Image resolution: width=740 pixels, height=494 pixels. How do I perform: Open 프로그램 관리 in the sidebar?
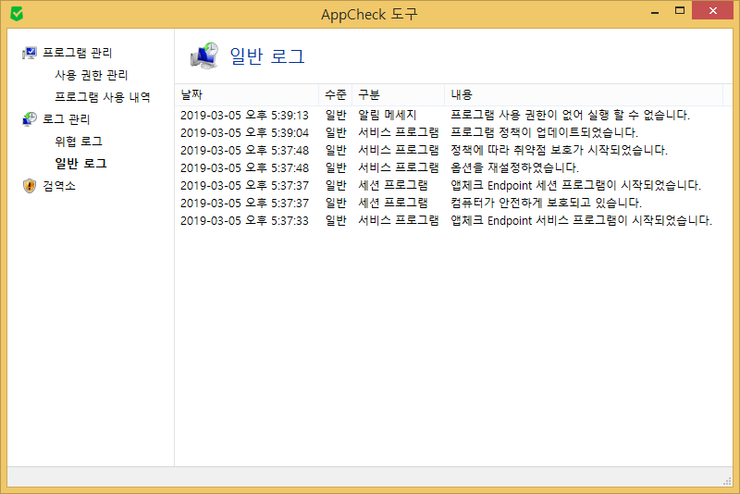[x=77, y=53]
